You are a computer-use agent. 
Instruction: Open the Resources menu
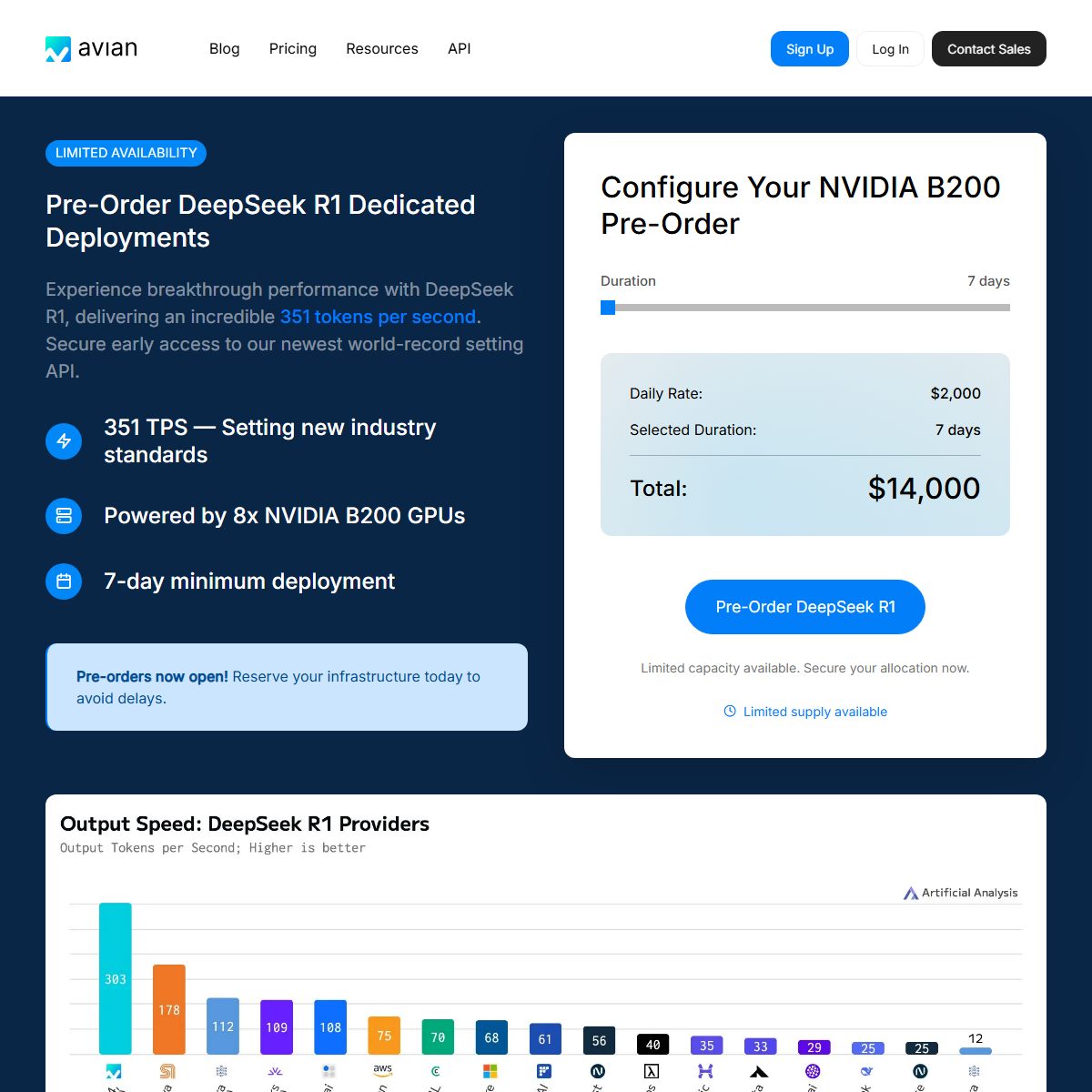[x=382, y=48]
